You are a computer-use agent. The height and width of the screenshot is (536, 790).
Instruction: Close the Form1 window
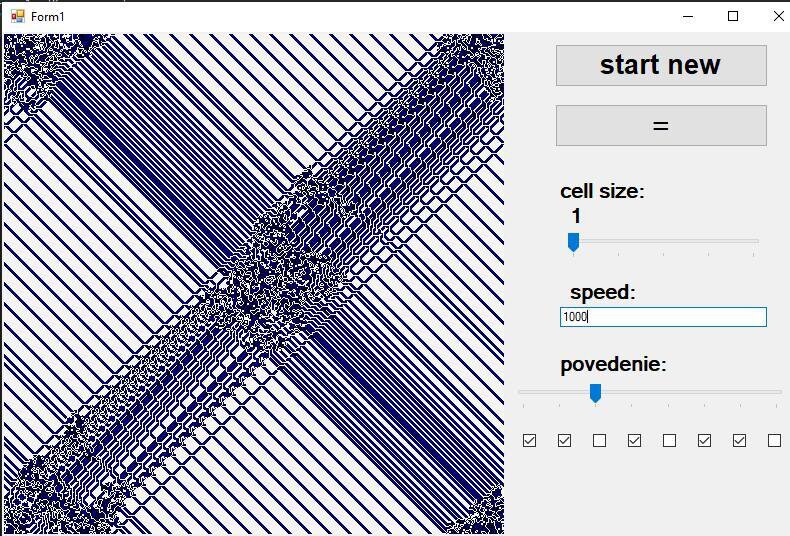[x=778, y=17]
